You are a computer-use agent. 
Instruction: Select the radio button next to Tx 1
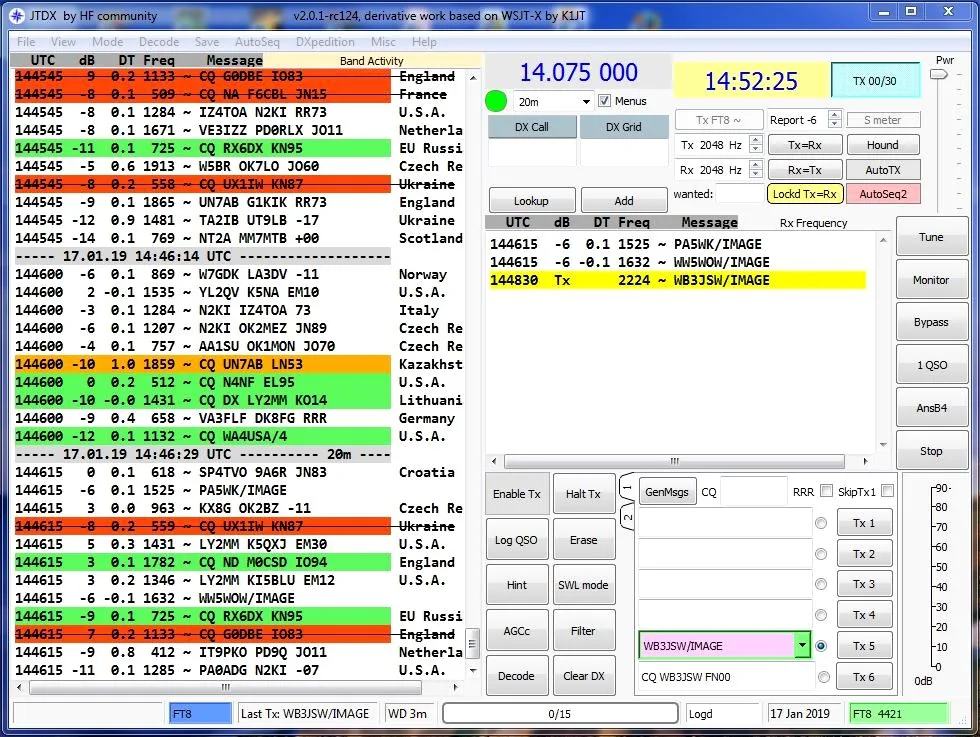(821, 523)
